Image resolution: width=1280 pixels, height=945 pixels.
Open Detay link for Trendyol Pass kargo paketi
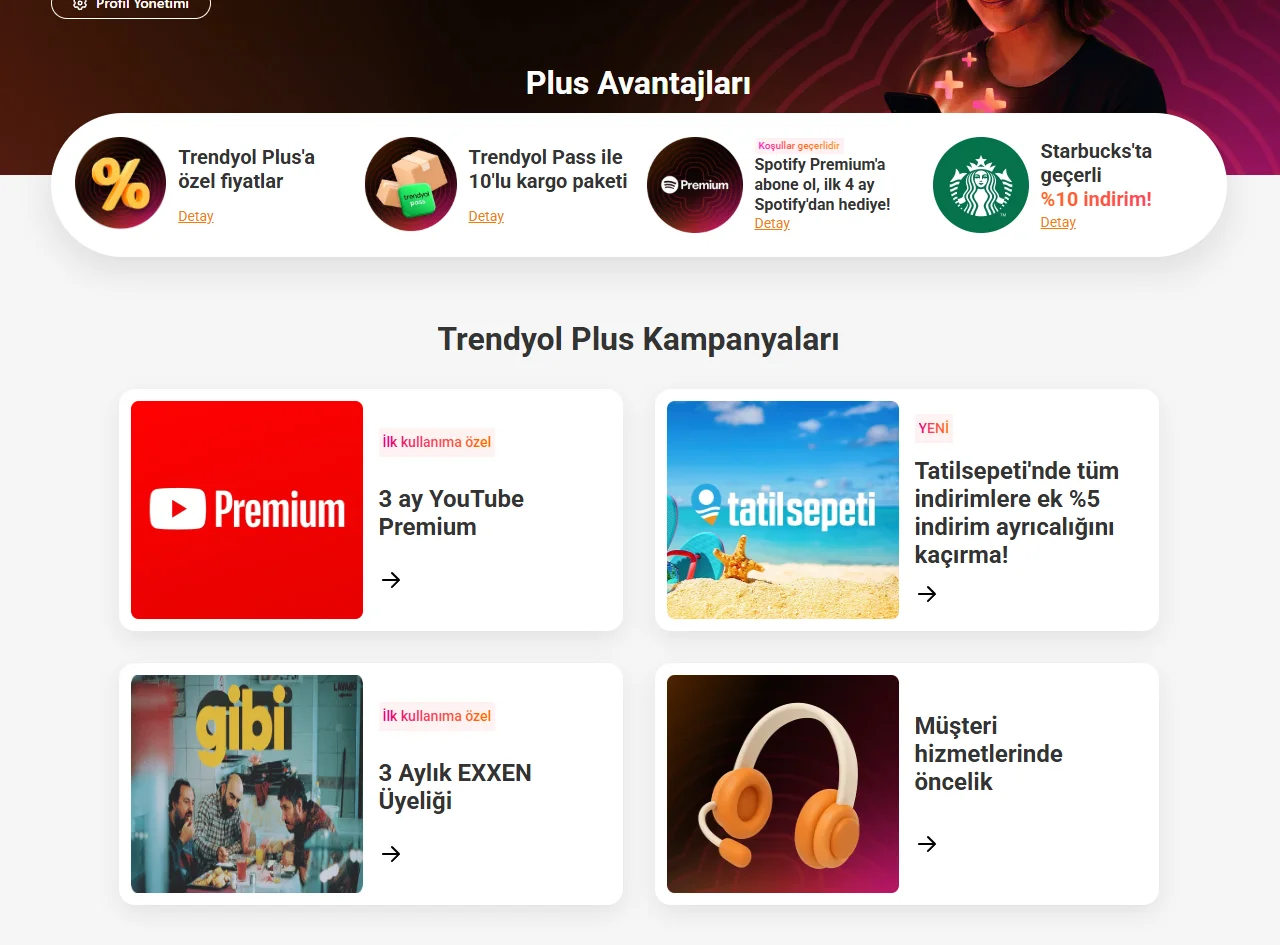pos(486,216)
